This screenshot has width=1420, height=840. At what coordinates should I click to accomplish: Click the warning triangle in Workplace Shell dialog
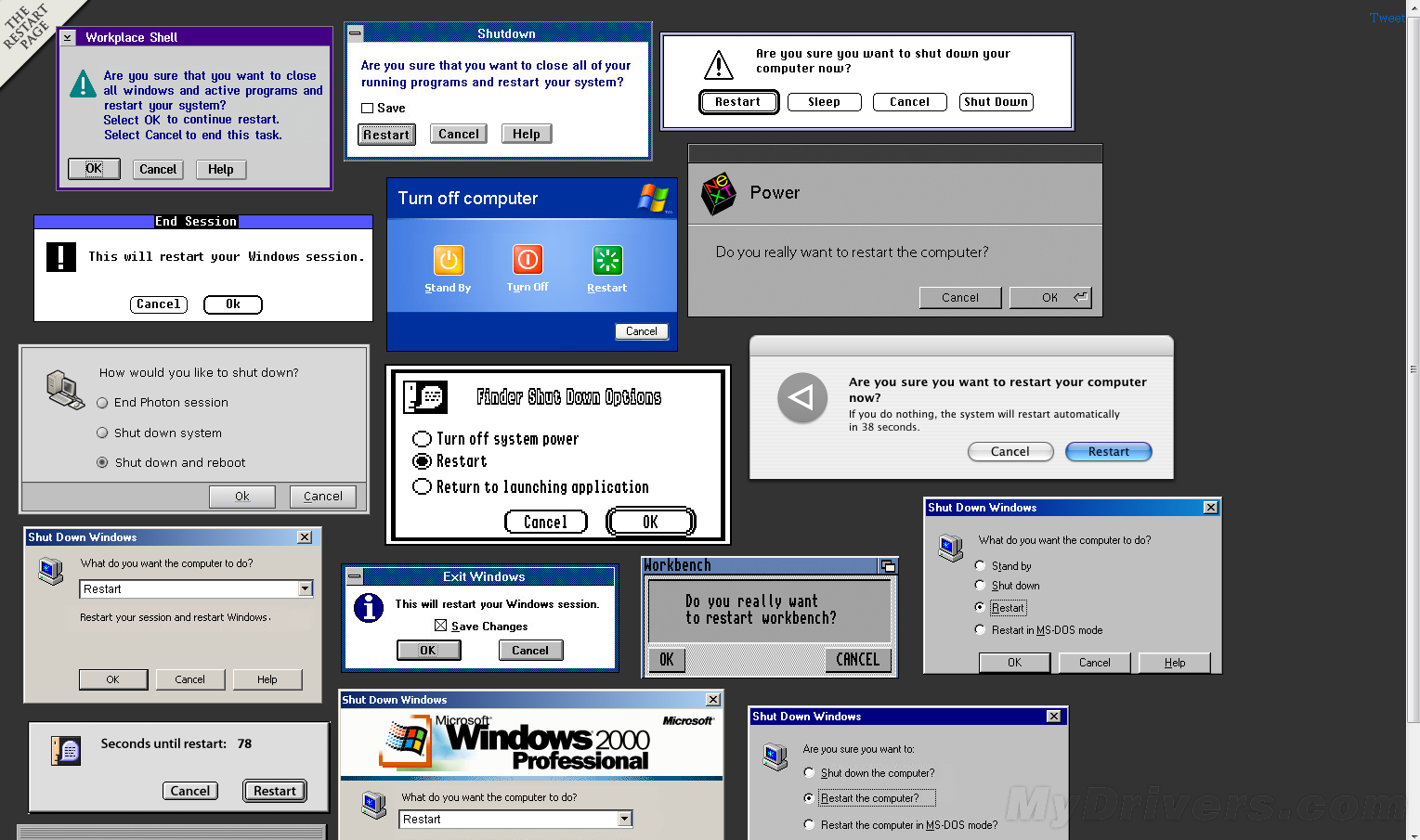tap(83, 84)
